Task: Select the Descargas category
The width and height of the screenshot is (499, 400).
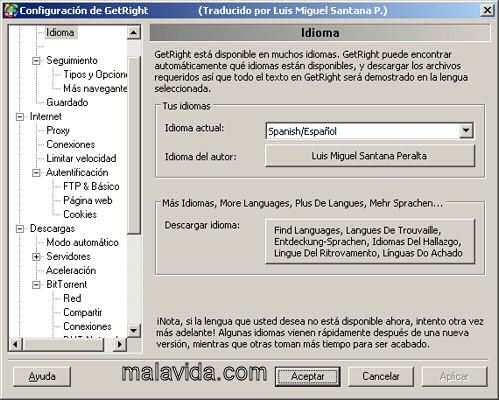Action: [x=52, y=229]
